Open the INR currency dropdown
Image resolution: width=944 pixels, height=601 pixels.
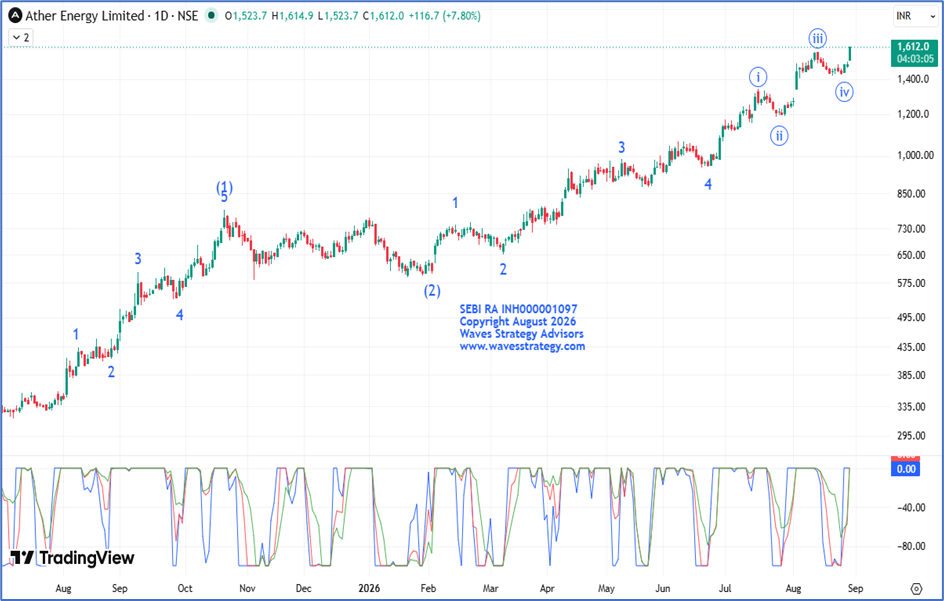click(x=915, y=16)
